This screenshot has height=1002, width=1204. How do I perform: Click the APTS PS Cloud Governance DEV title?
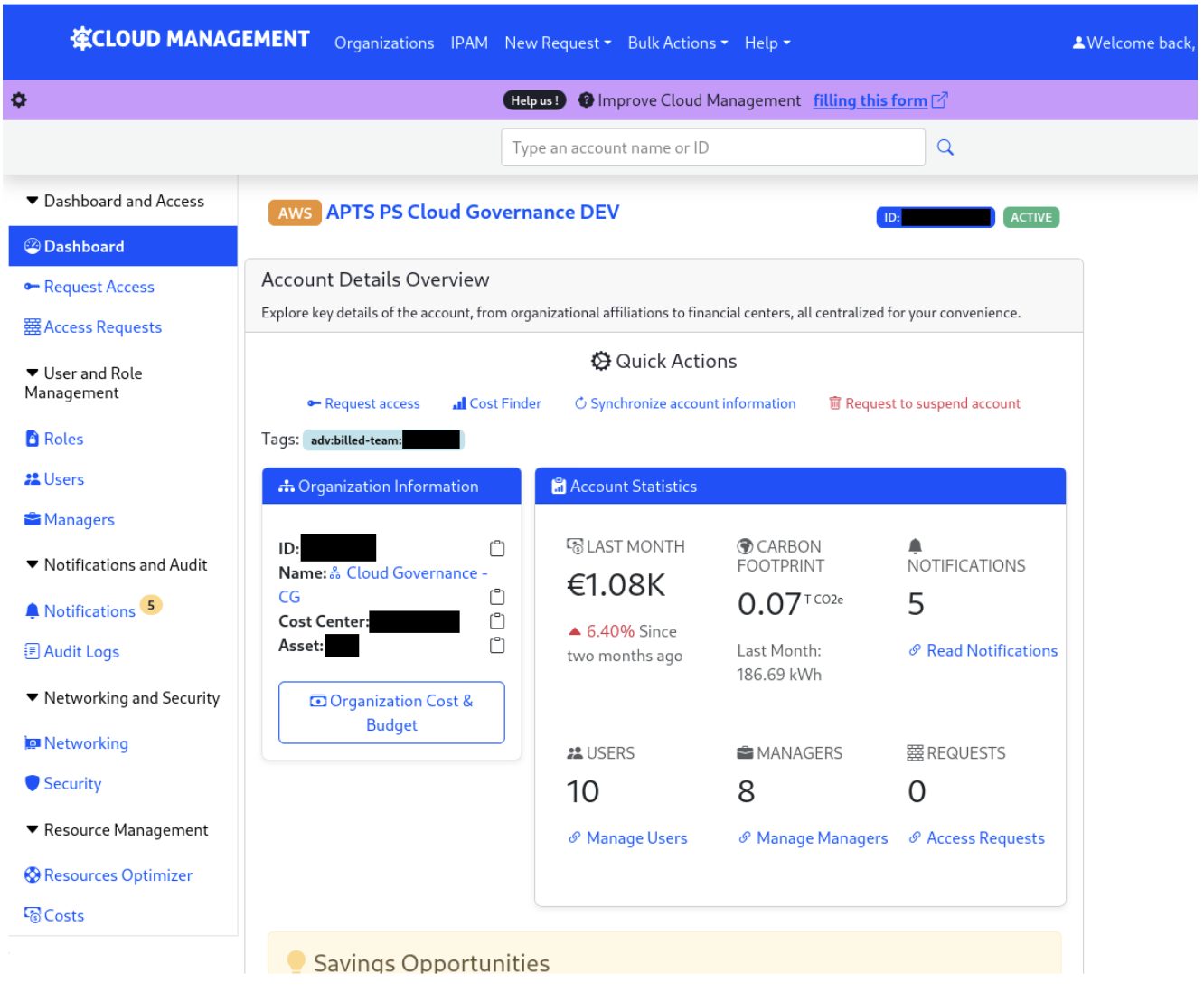tap(473, 213)
